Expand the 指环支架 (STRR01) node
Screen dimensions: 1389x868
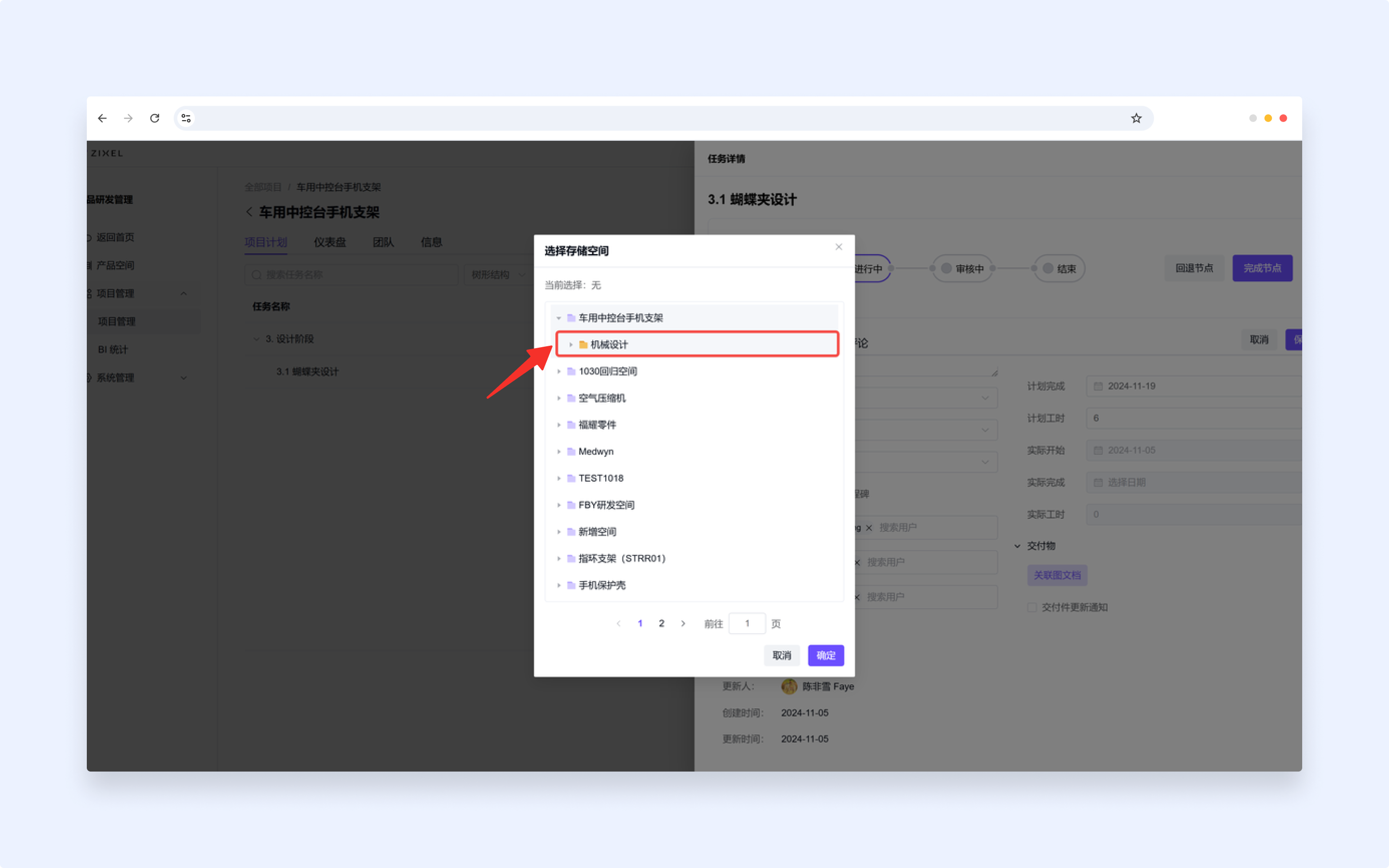pyautogui.click(x=558, y=558)
